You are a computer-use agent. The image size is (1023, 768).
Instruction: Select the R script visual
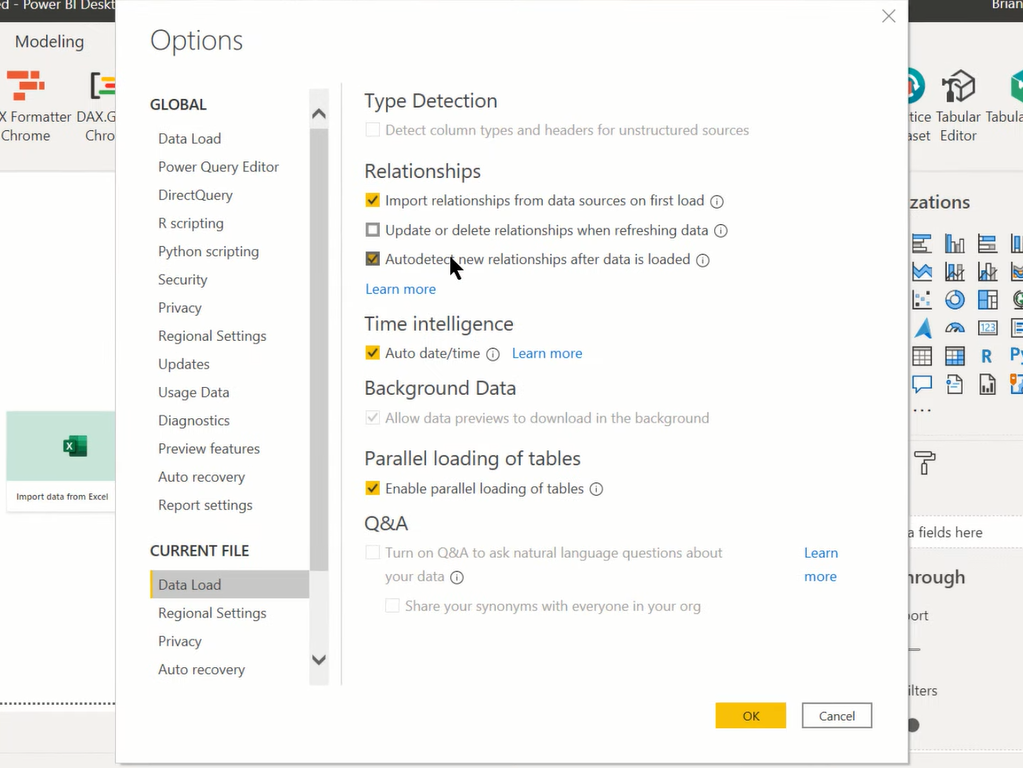(986, 356)
